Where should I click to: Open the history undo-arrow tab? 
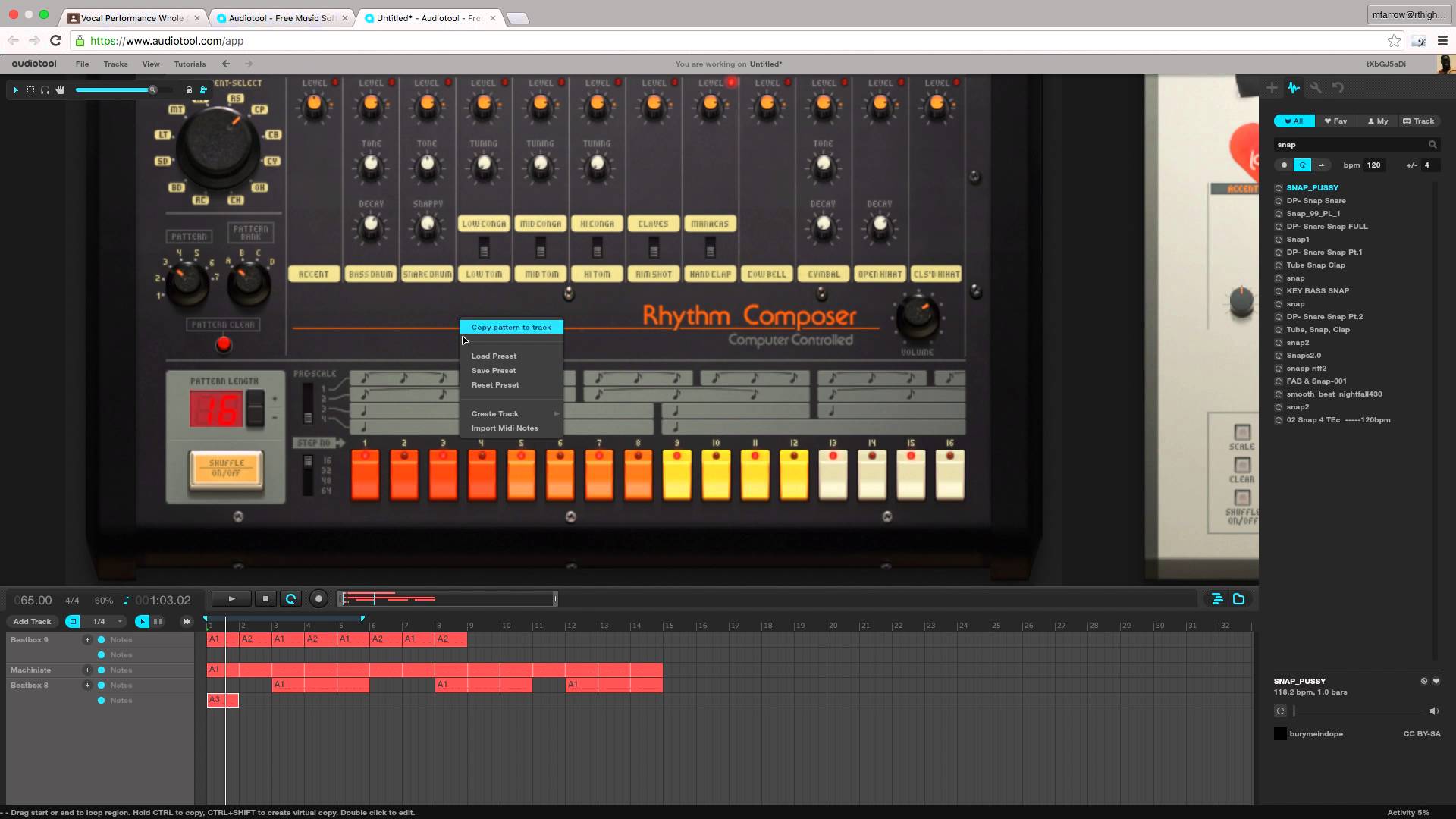click(1338, 88)
